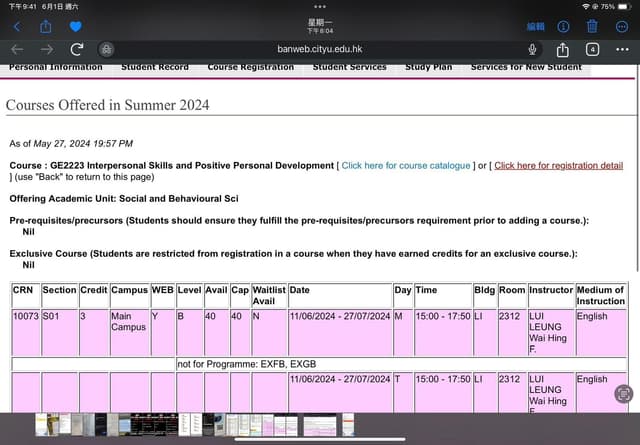Click the banweb.cityu.edu.hk address field

[319, 49]
